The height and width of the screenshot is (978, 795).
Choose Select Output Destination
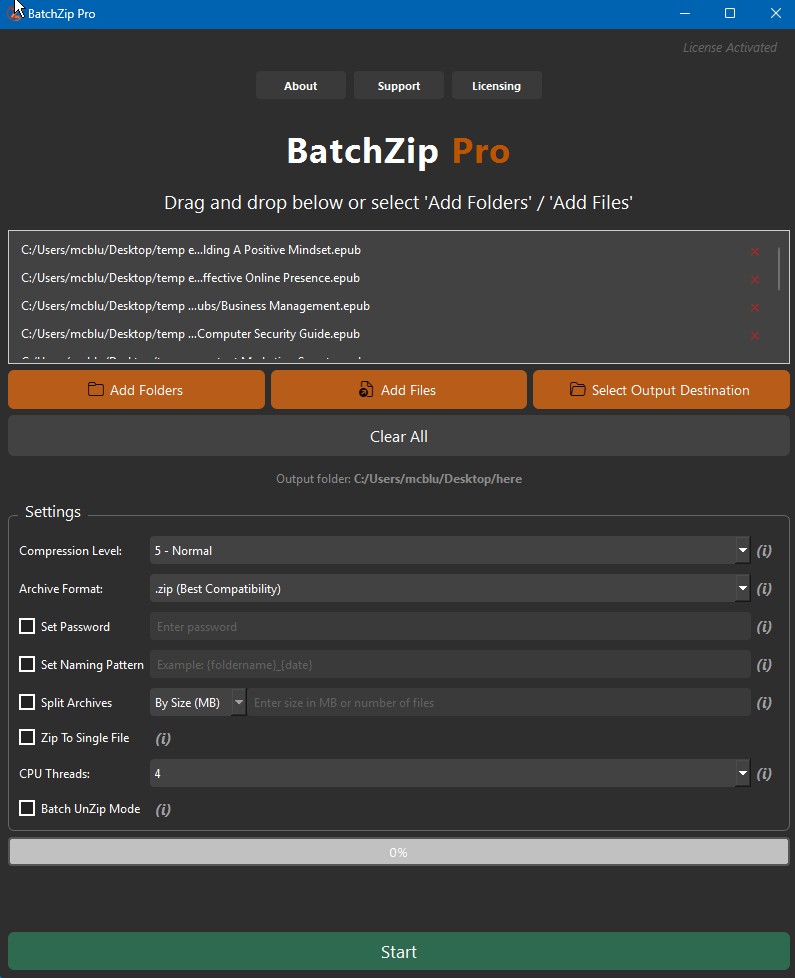click(x=661, y=390)
